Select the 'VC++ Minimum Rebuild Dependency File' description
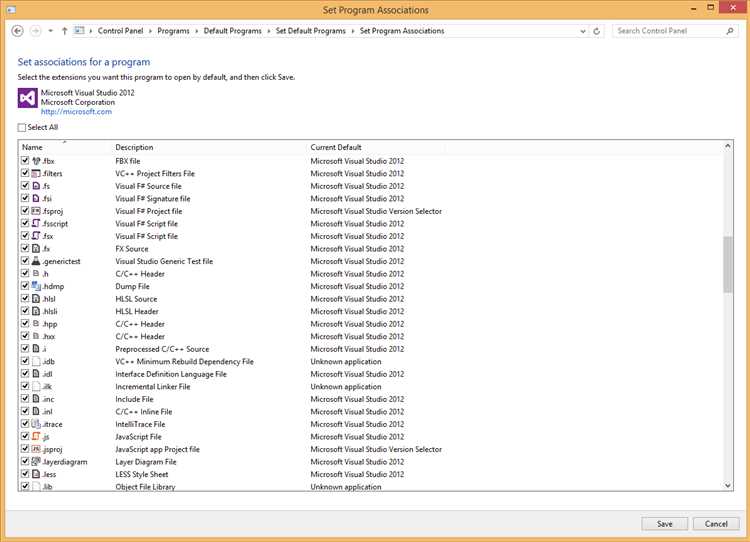The width and height of the screenshot is (750, 542). 185,361
